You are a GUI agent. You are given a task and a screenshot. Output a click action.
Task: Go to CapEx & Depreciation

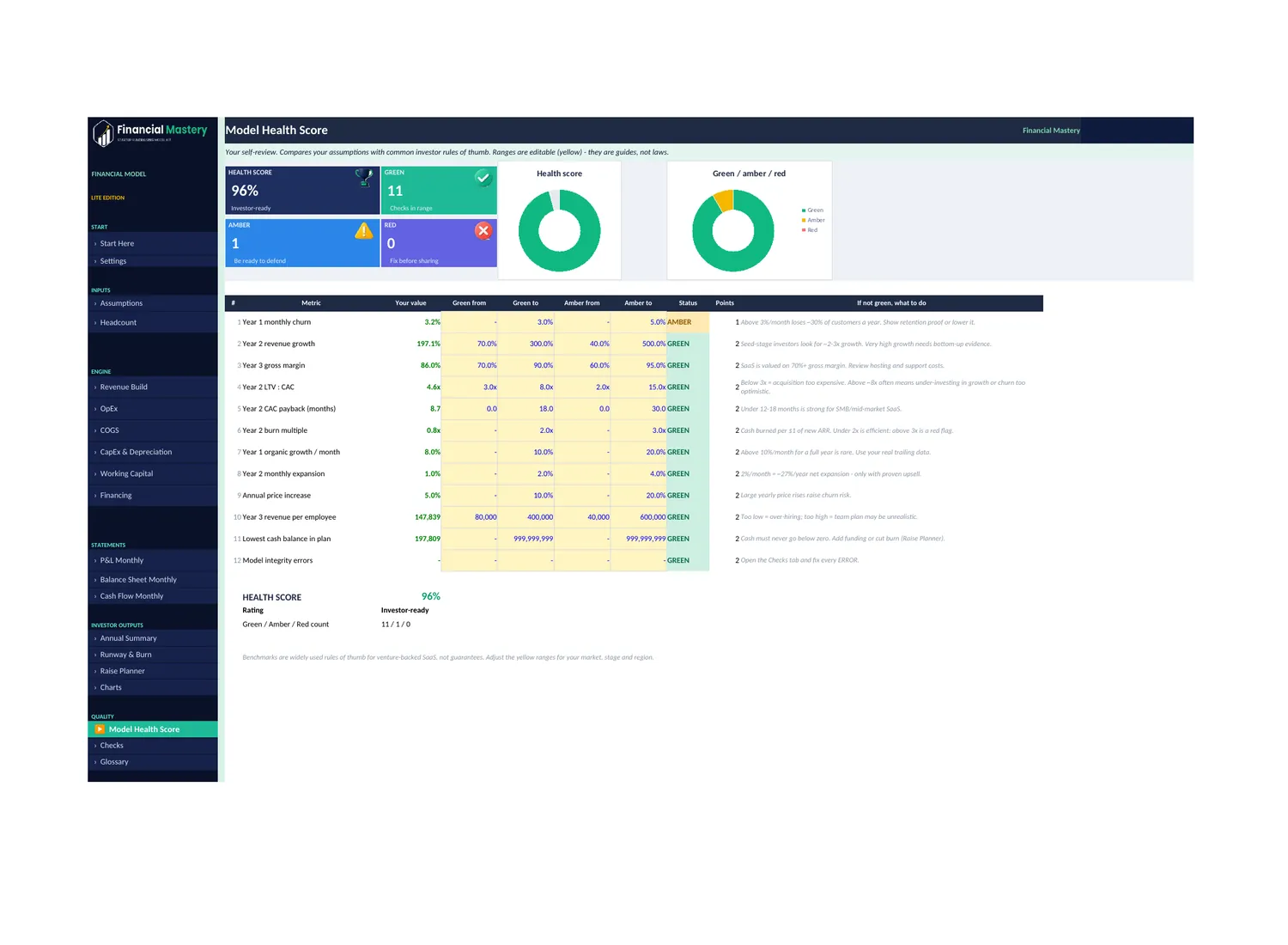tap(153, 452)
